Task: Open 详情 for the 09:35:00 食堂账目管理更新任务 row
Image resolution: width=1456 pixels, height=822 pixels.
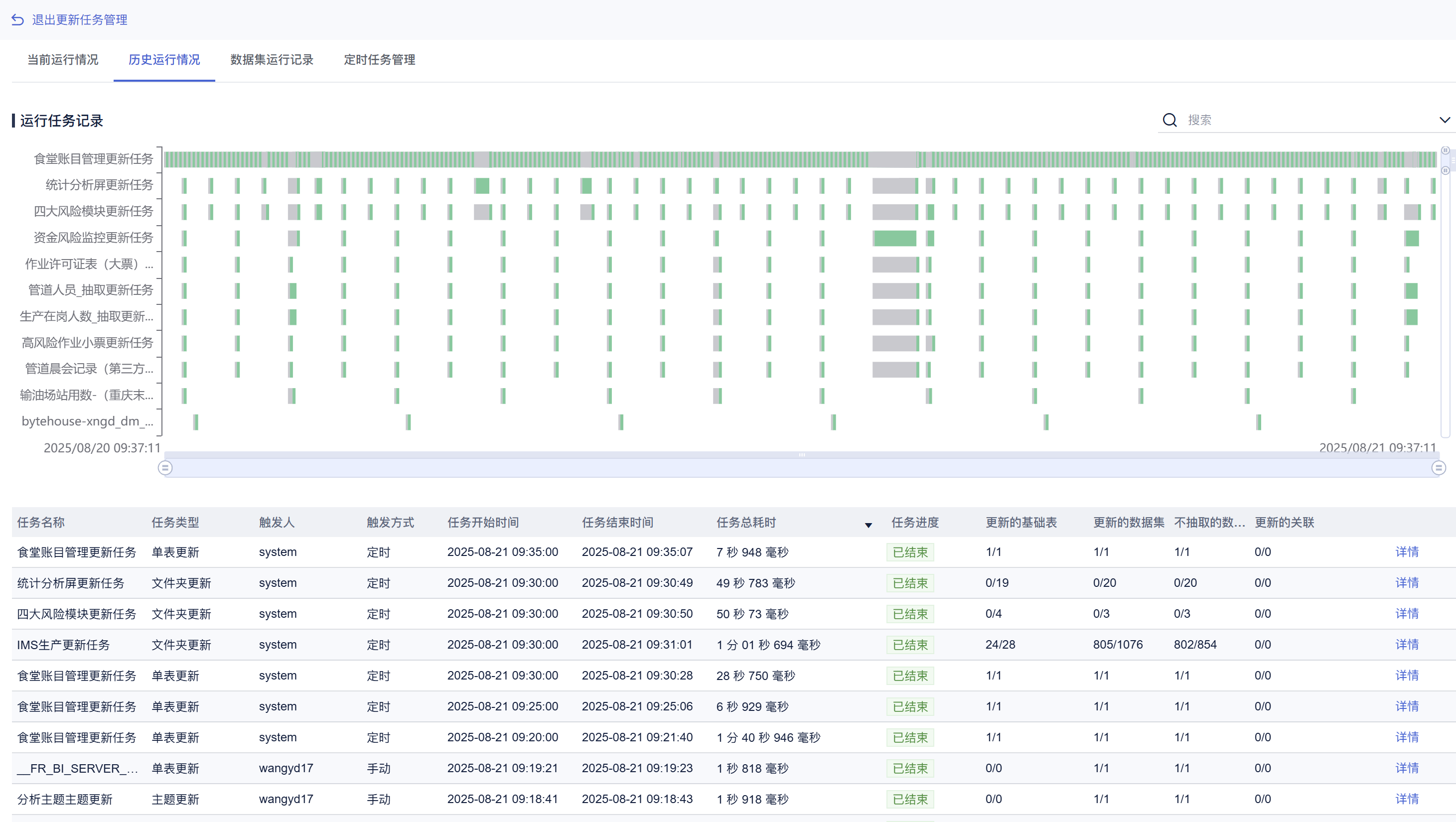Action: coord(1406,551)
